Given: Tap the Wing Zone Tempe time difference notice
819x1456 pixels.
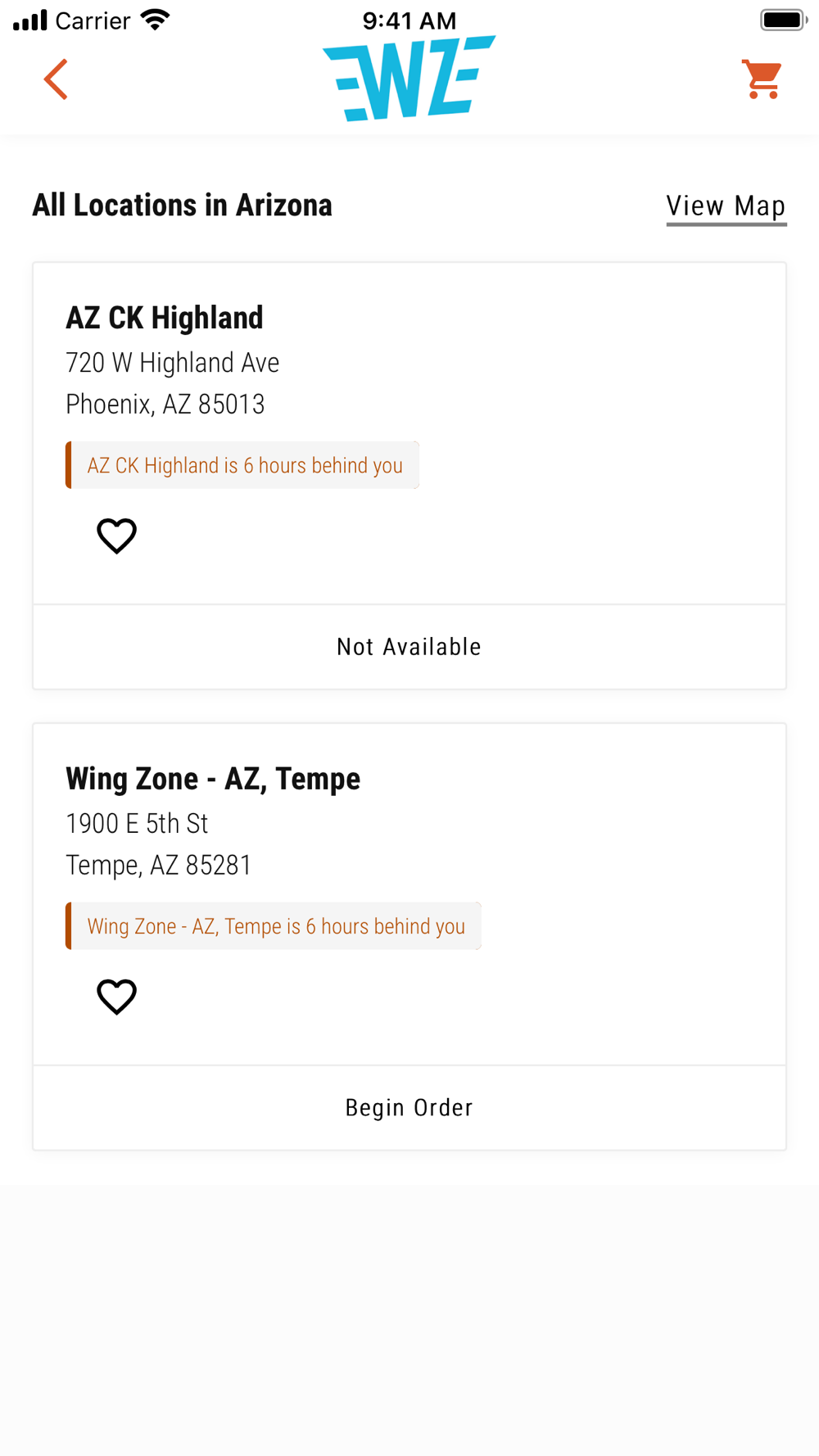Looking at the screenshot, I should pyautogui.click(x=274, y=926).
